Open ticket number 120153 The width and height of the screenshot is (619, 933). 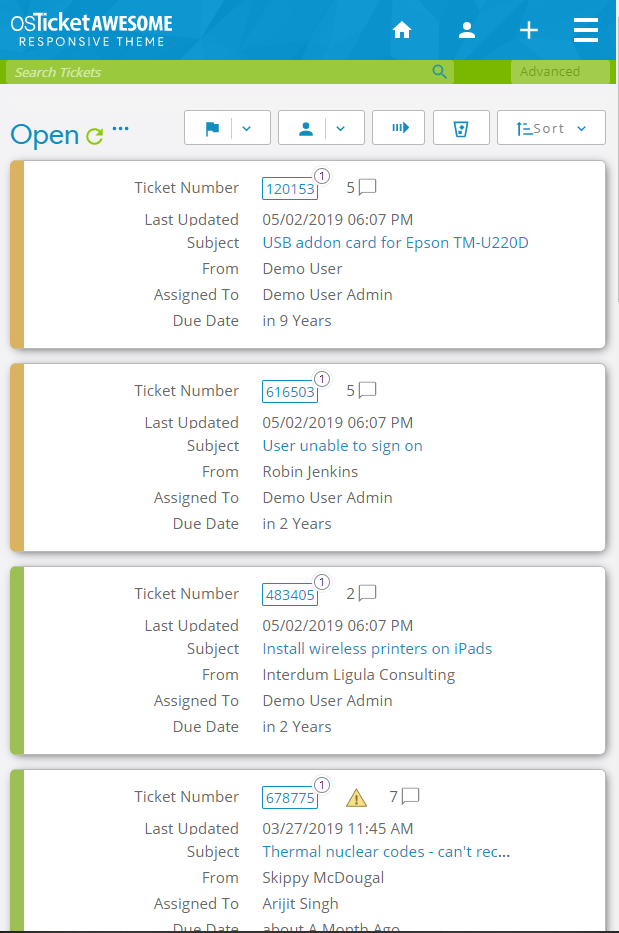pos(289,189)
